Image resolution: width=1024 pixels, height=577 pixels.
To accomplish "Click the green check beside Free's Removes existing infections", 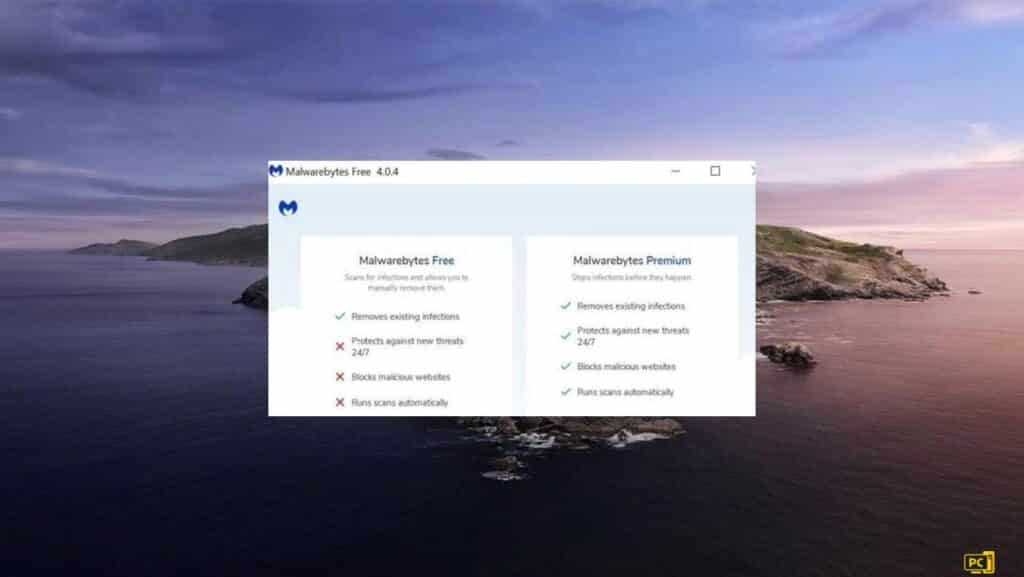I will (x=340, y=316).
